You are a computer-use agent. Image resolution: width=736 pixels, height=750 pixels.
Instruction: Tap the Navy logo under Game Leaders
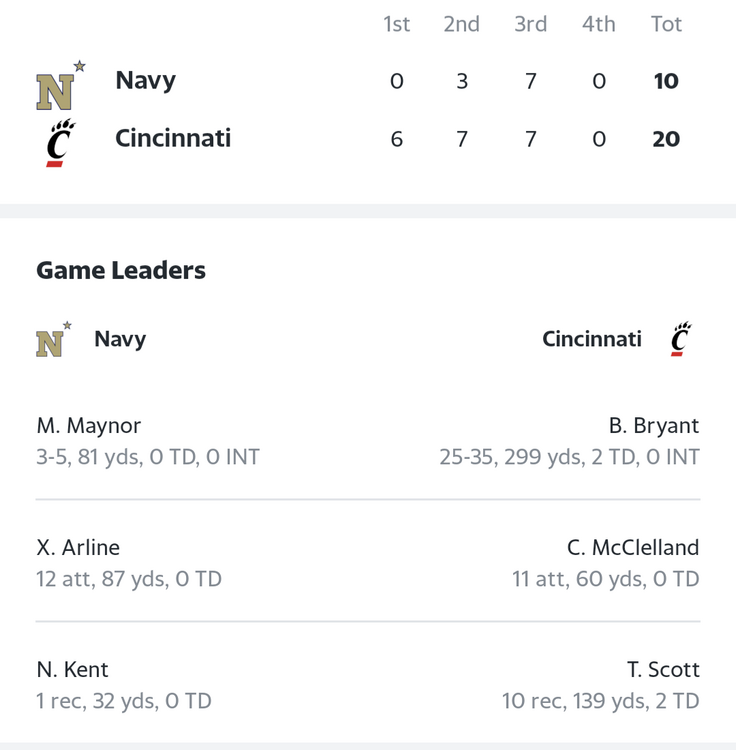(54, 339)
